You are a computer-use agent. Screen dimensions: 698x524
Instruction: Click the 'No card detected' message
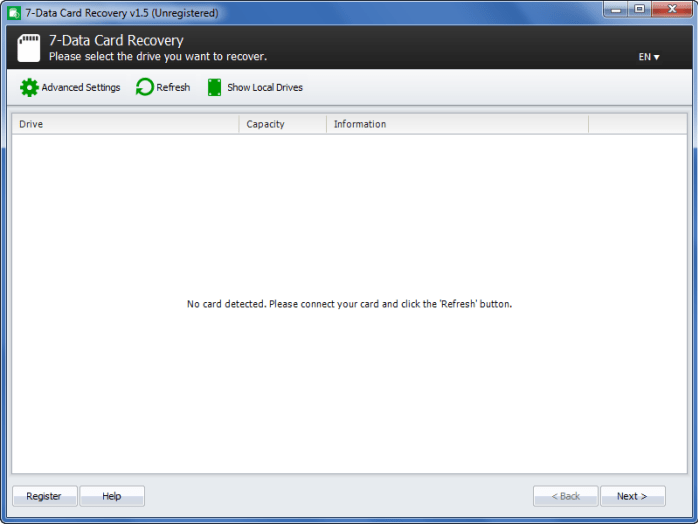(x=349, y=304)
